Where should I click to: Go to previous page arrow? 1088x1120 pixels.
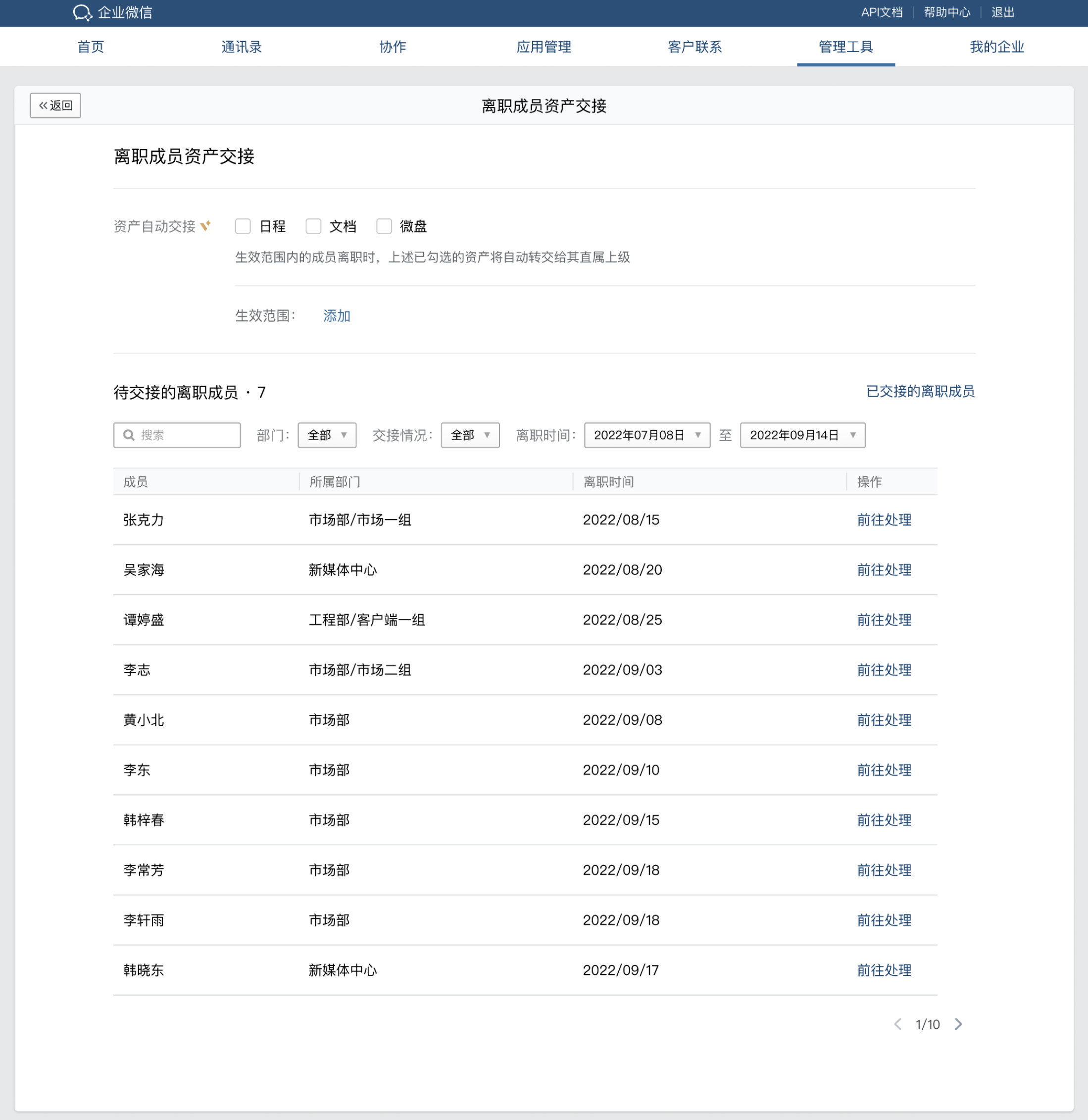click(898, 1024)
